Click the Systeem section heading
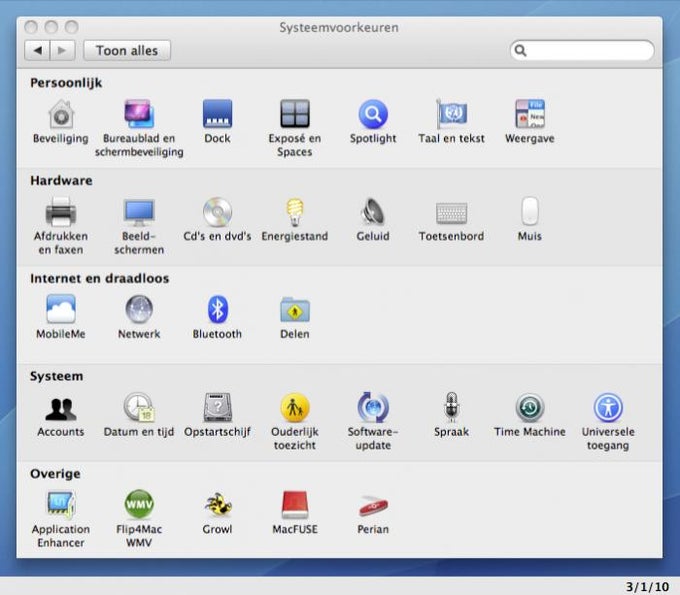680x595 pixels. 56,376
